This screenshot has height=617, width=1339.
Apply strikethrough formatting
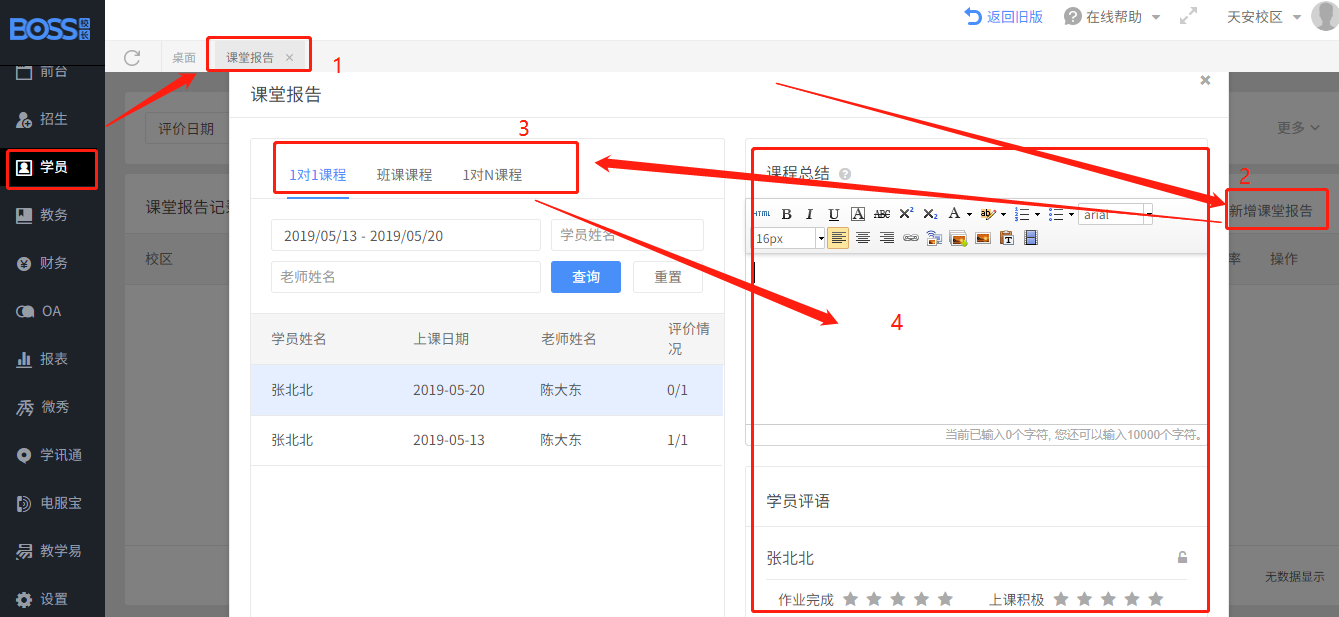[882, 214]
